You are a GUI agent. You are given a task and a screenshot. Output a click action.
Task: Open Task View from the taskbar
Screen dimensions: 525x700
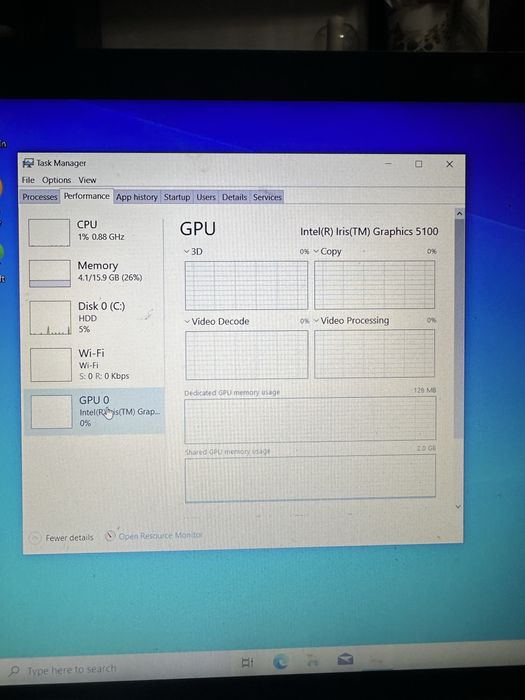247,662
